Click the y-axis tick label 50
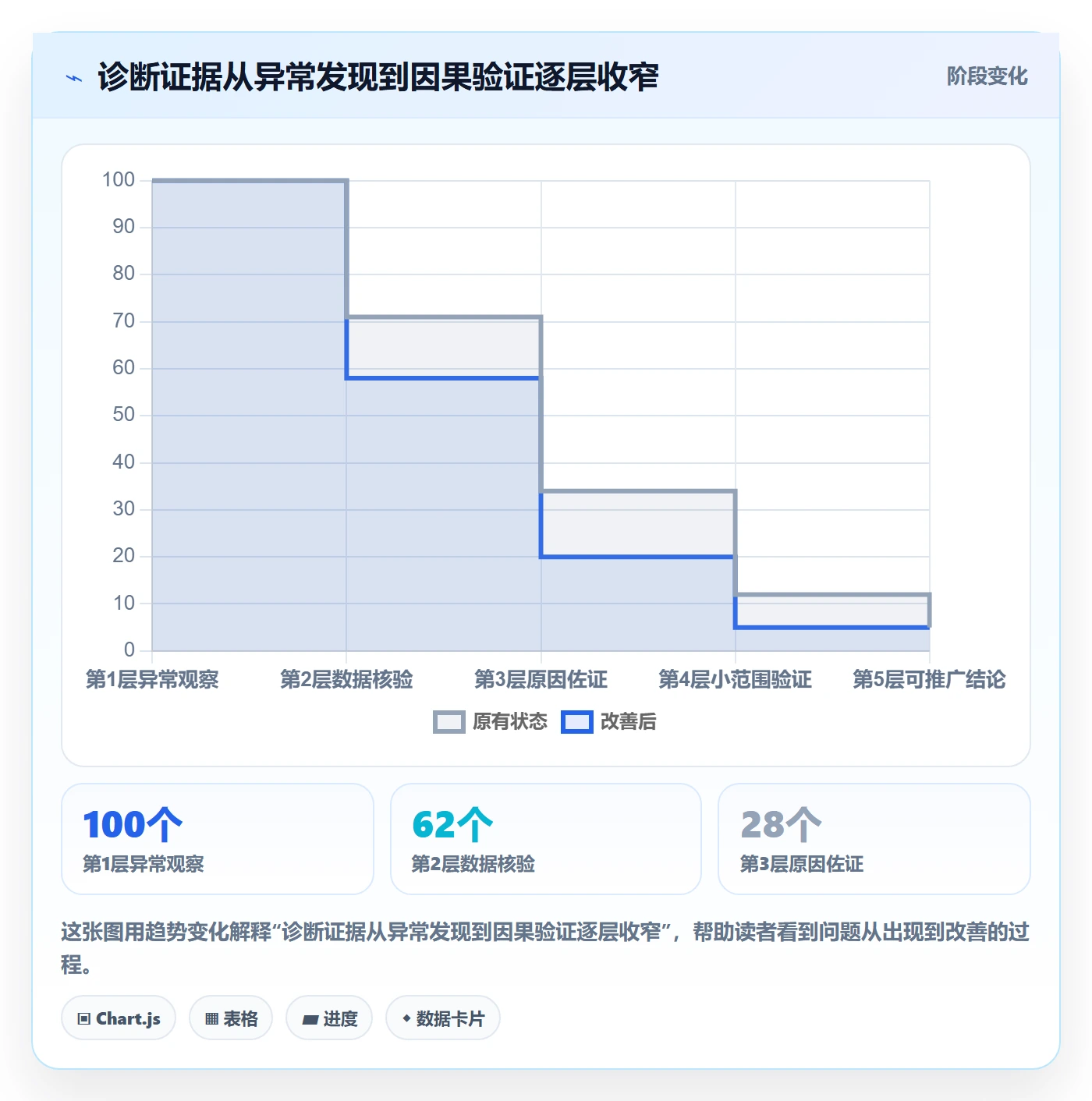This screenshot has width=1092, height=1101. (x=124, y=415)
